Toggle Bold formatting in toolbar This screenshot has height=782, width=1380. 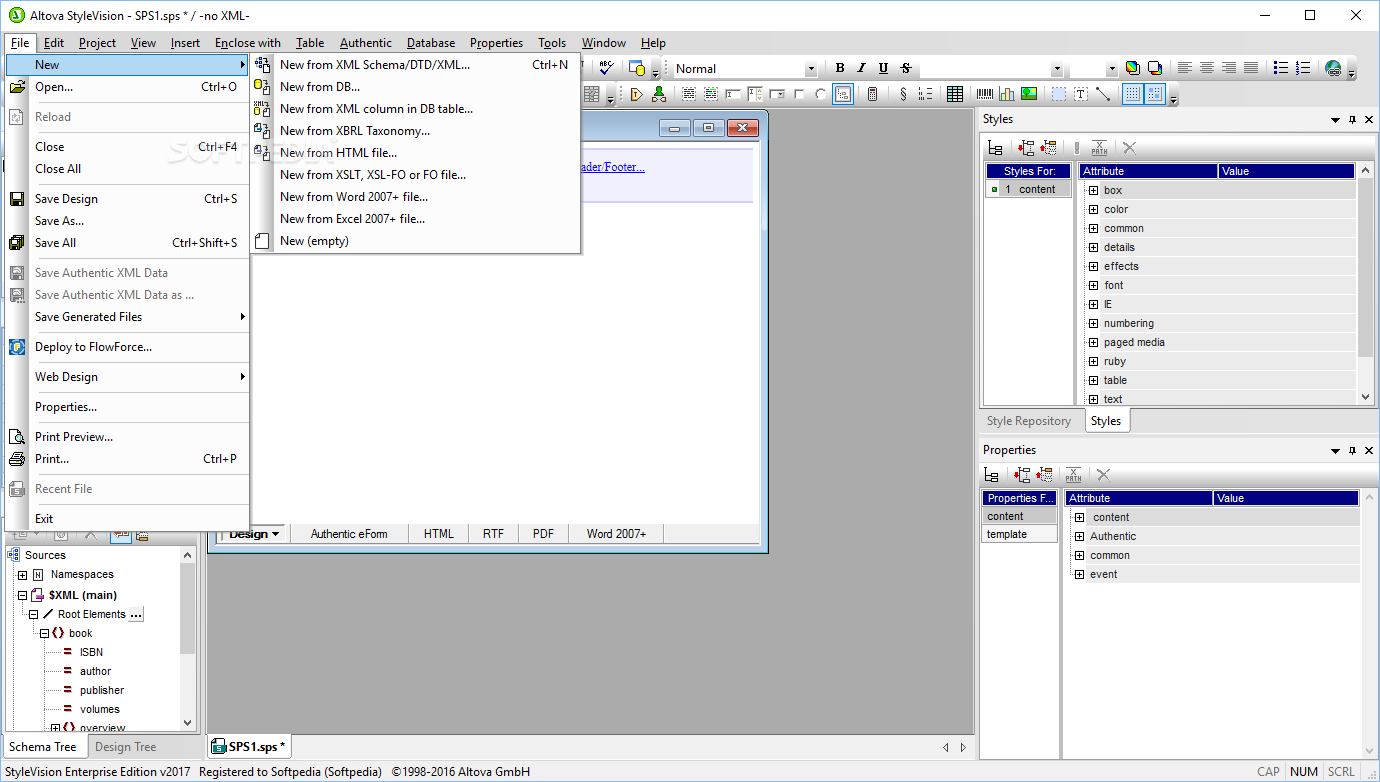click(840, 68)
